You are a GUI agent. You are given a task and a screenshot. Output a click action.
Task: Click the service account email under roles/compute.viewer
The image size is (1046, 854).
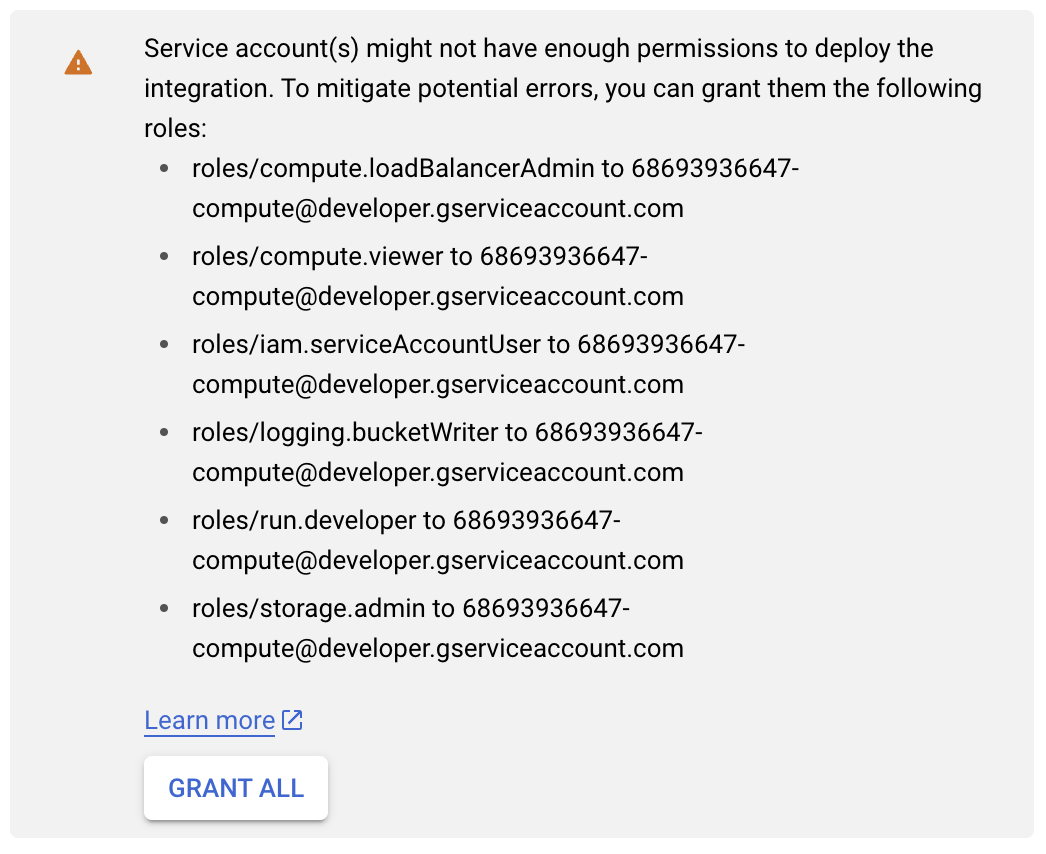[x=438, y=297]
